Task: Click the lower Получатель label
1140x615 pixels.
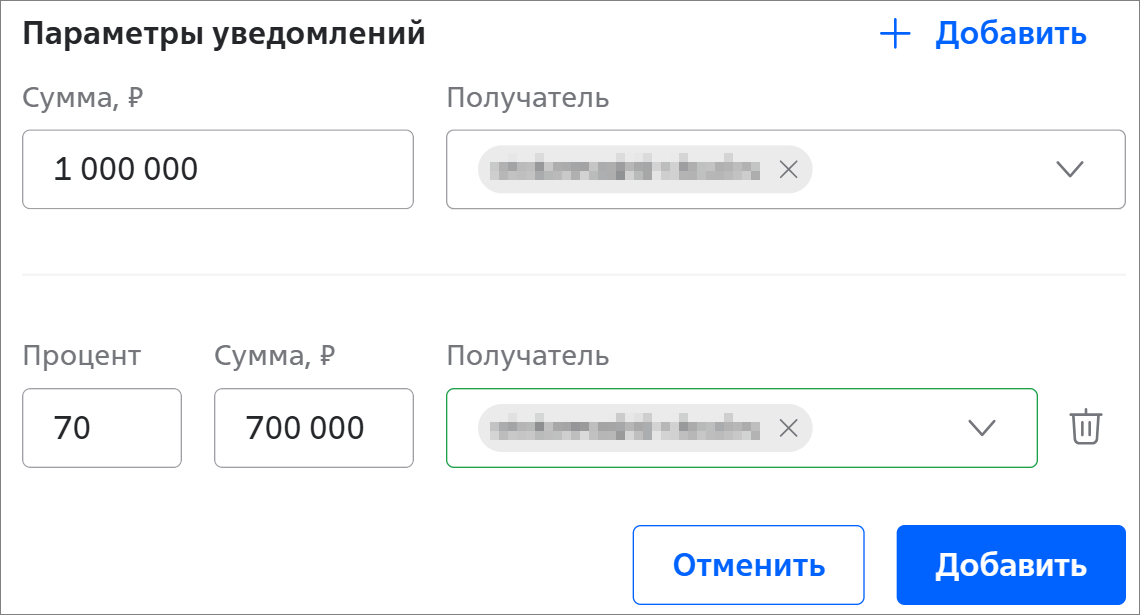Action: point(527,356)
